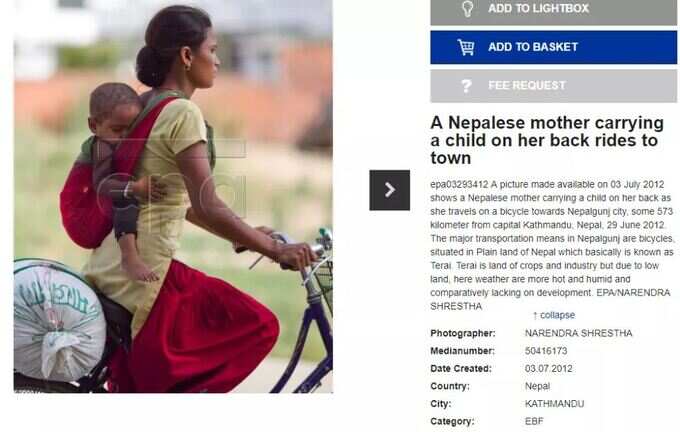Click the shopping cart icon
Screen dimensions: 680x432
coord(466,47)
